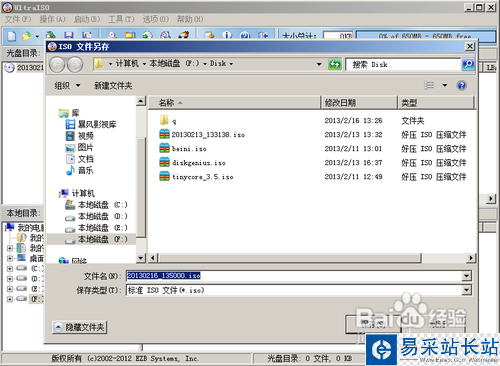This screenshot has height=366, width=500.
Task: Select the folder named q
Action: pos(168,120)
